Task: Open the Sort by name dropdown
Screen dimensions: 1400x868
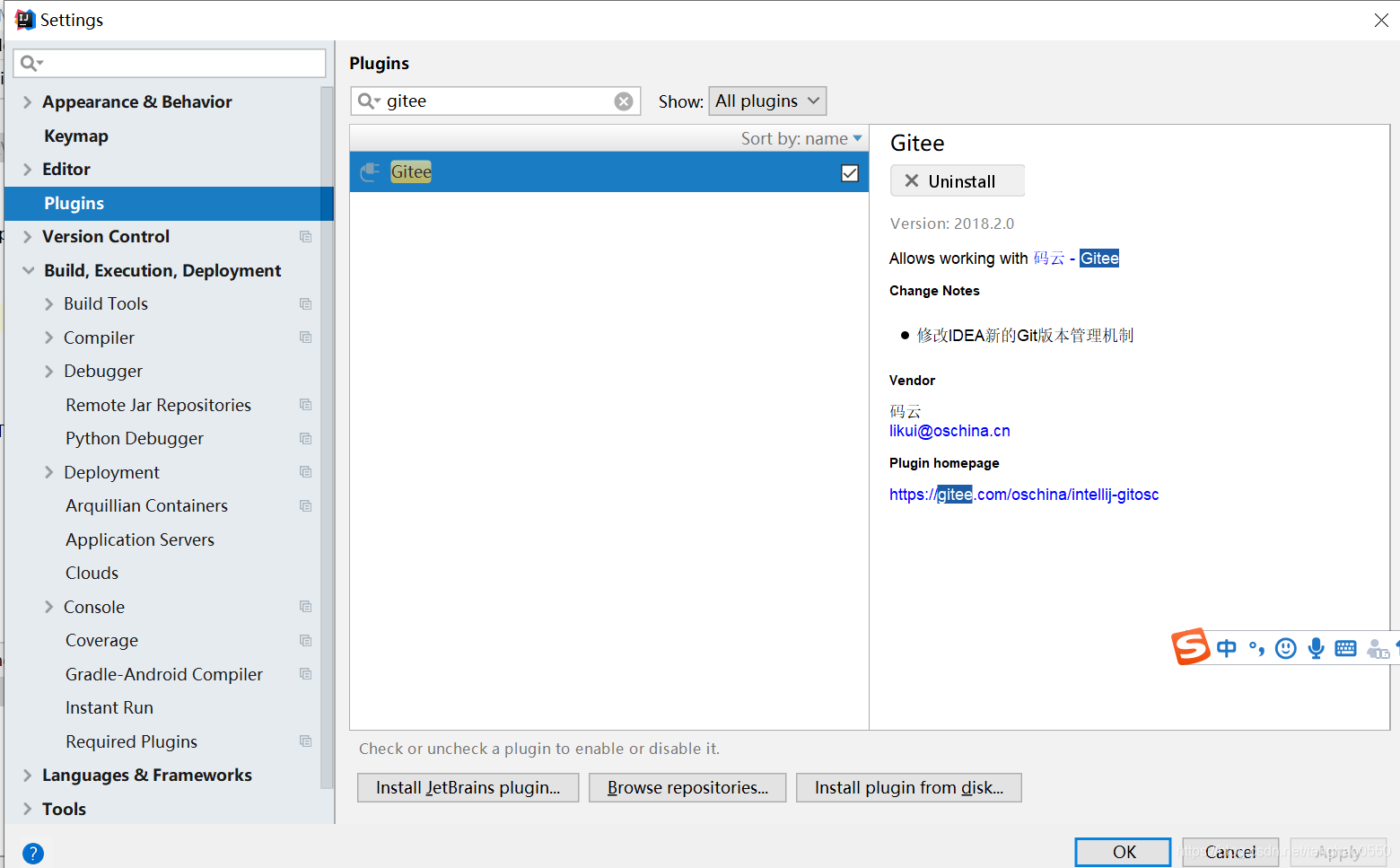Action: pos(801,138)
